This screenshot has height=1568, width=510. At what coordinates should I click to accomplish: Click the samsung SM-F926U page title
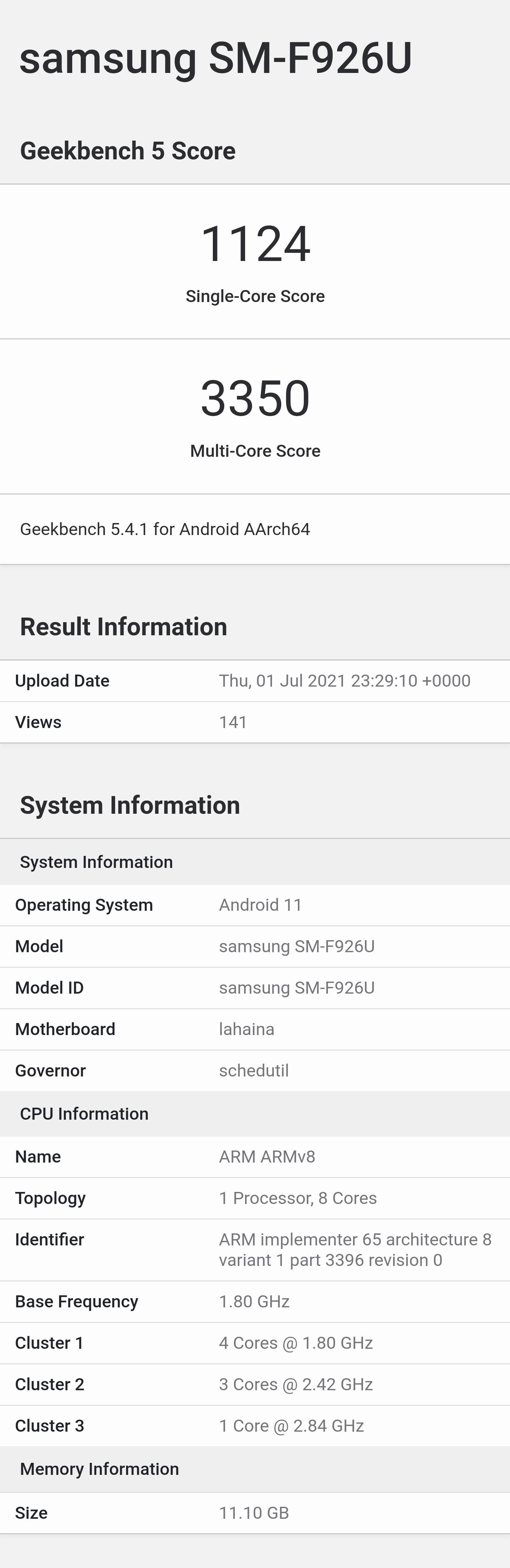215,58
